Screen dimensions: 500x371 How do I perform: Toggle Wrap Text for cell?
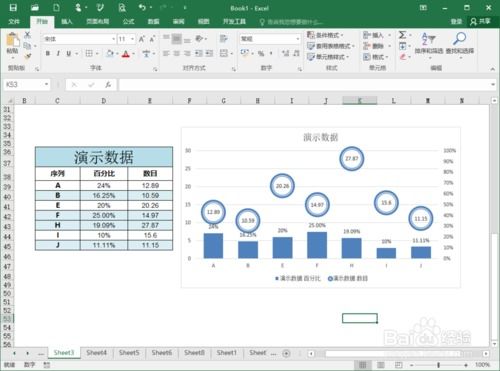pos(224,39)
